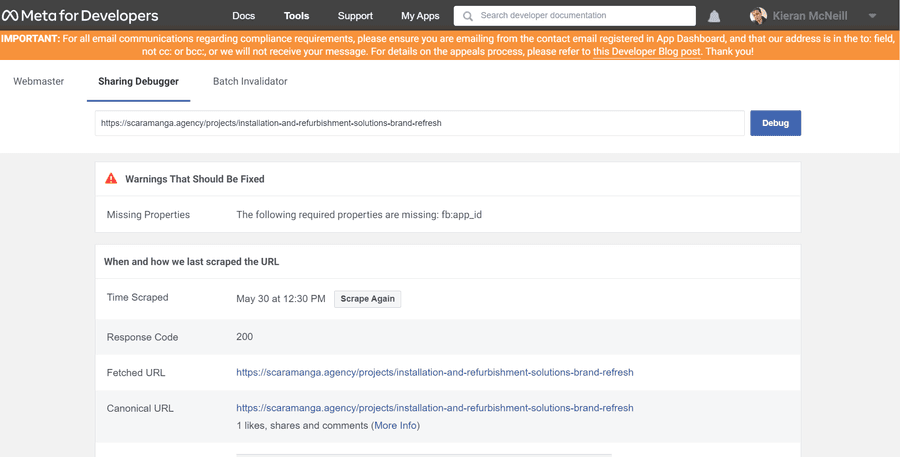The image size is (900, 457).
Task: Focus the developer documentation search field
Action: point(575,16)
